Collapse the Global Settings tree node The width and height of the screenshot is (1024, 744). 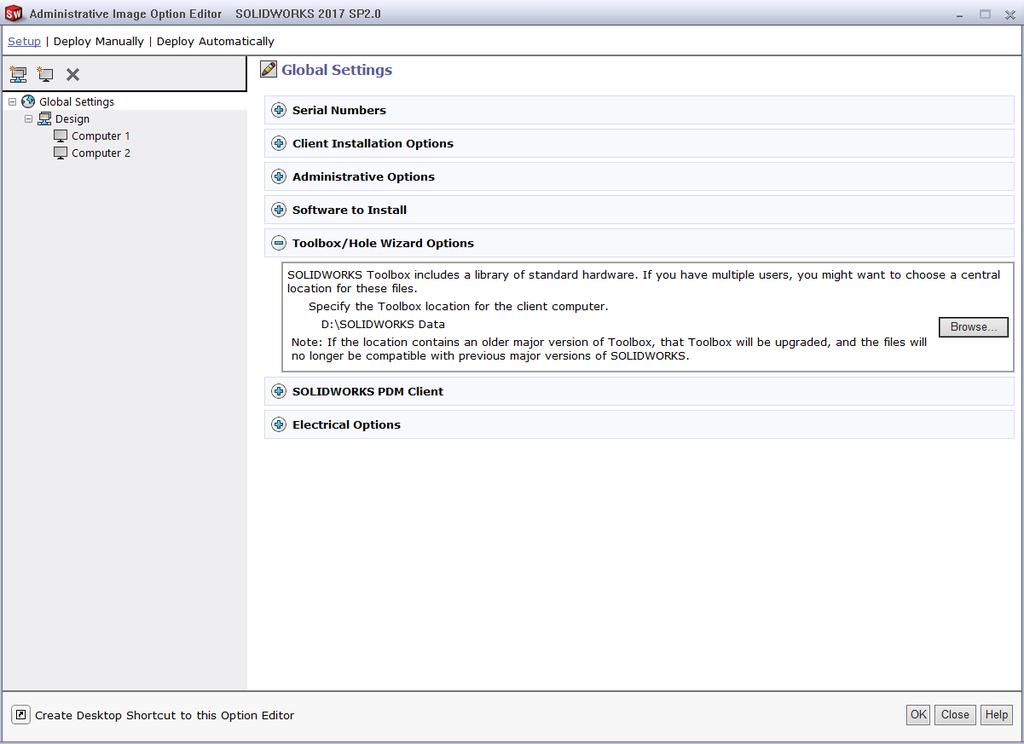(x=12, y=102)
